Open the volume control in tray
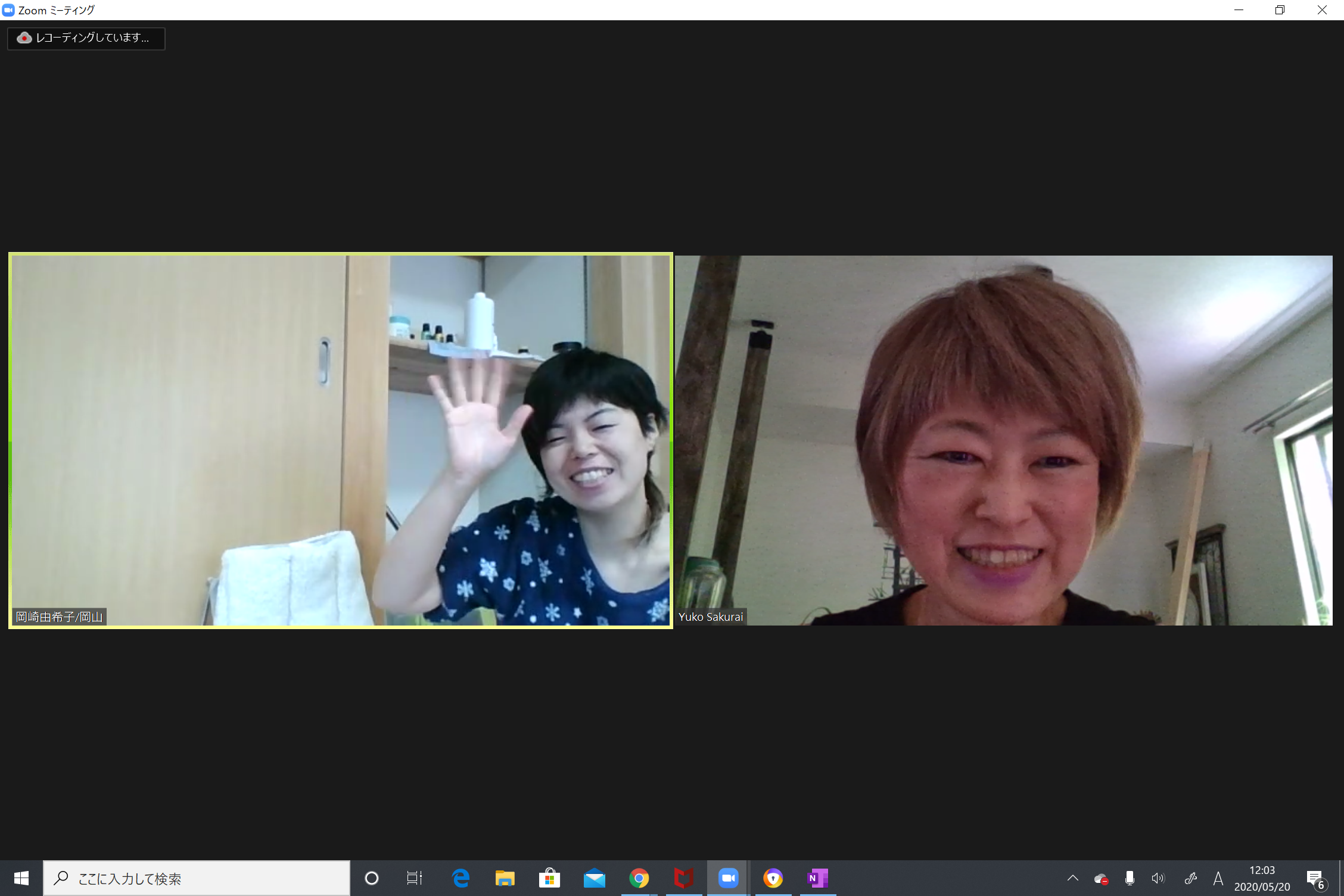 click(1158, 878)
